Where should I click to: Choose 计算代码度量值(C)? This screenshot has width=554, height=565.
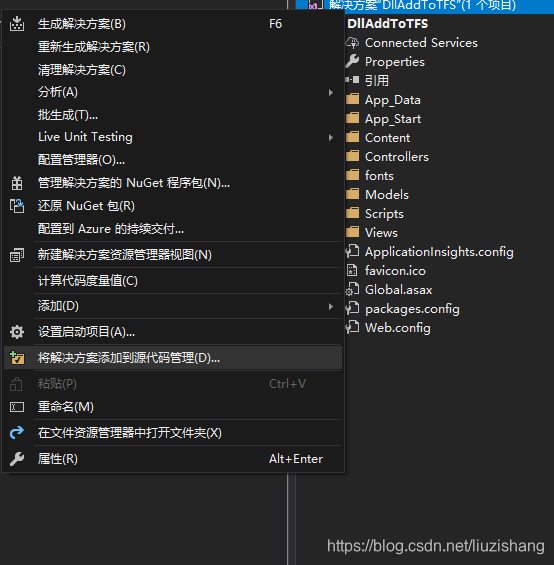pyautogui.click(x=172, y=281)
